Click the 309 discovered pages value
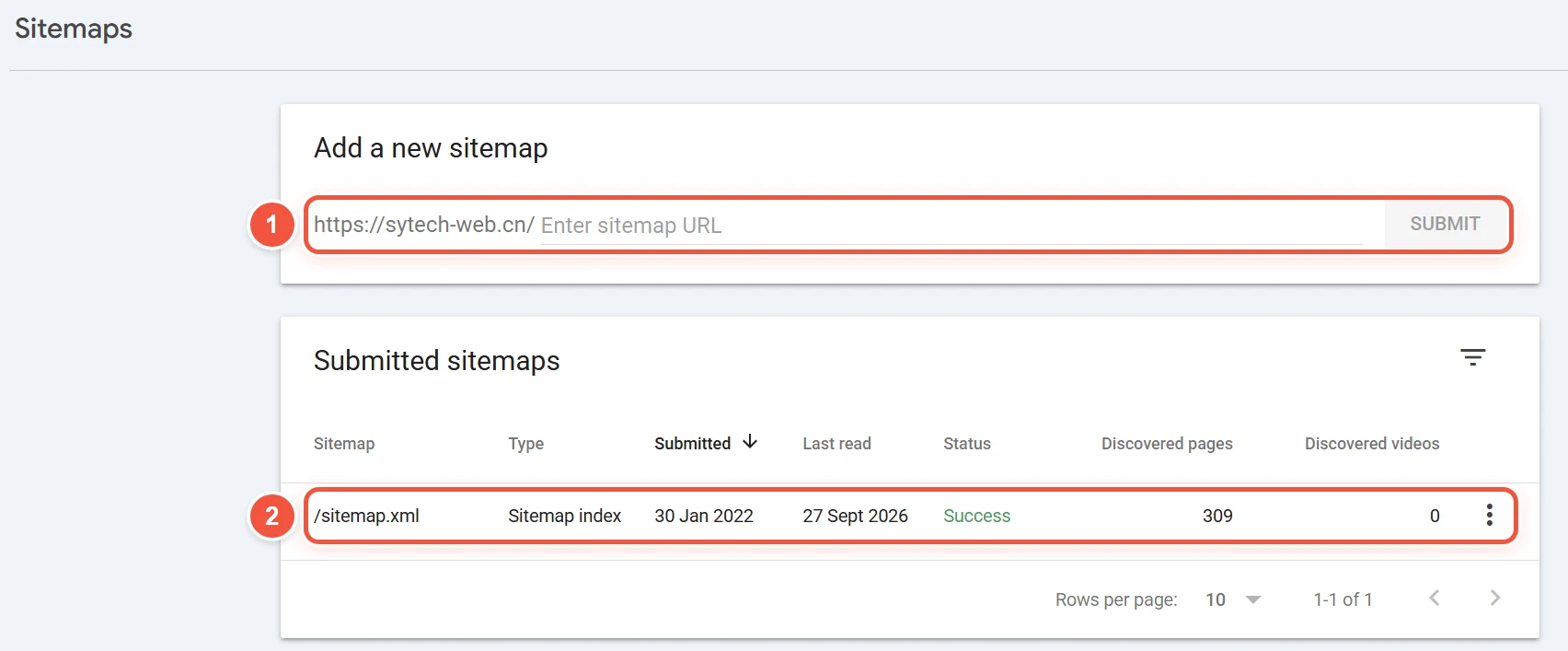 [x=1217, y=516]
